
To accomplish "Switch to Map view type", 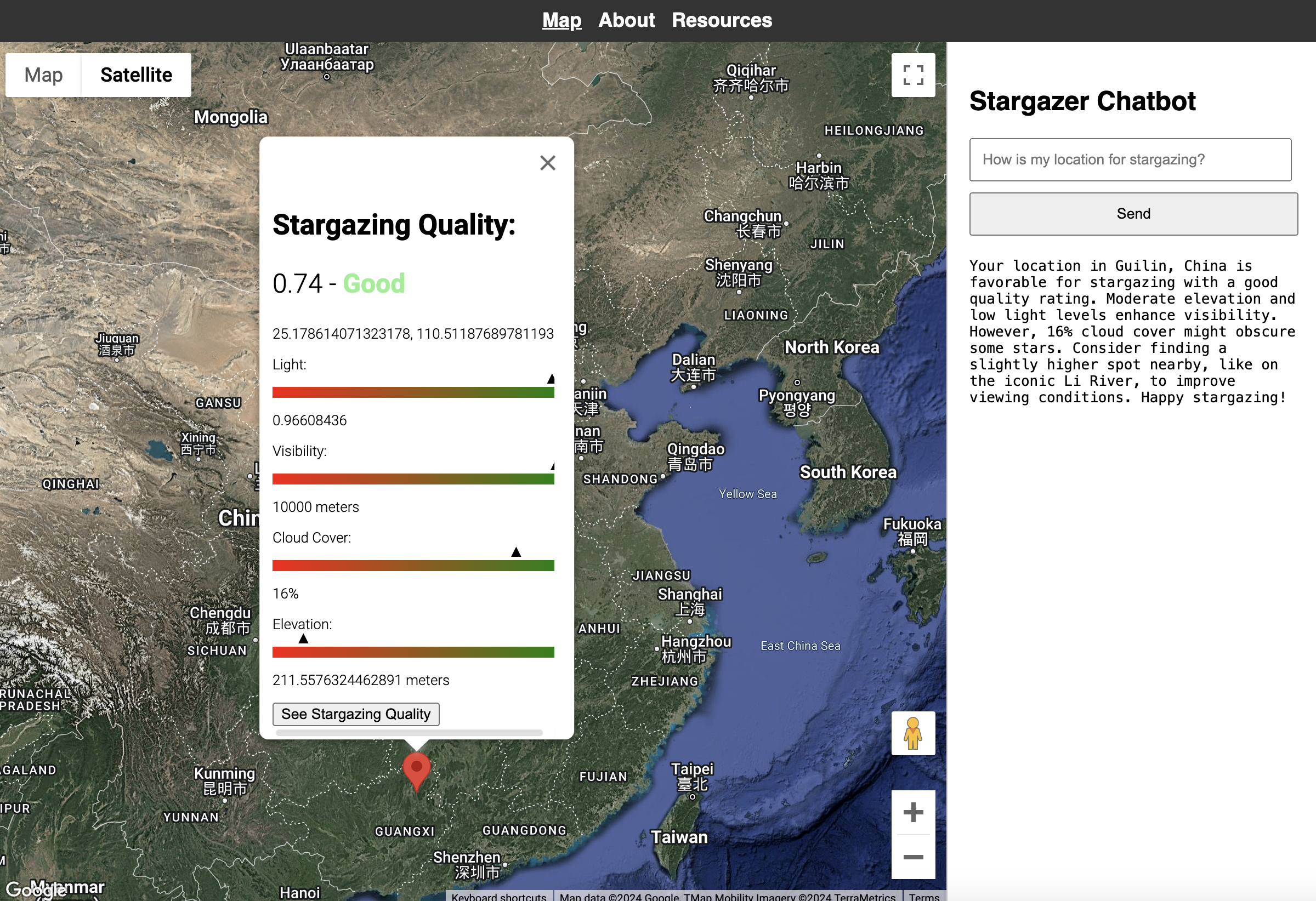I will tap(43, 75).
